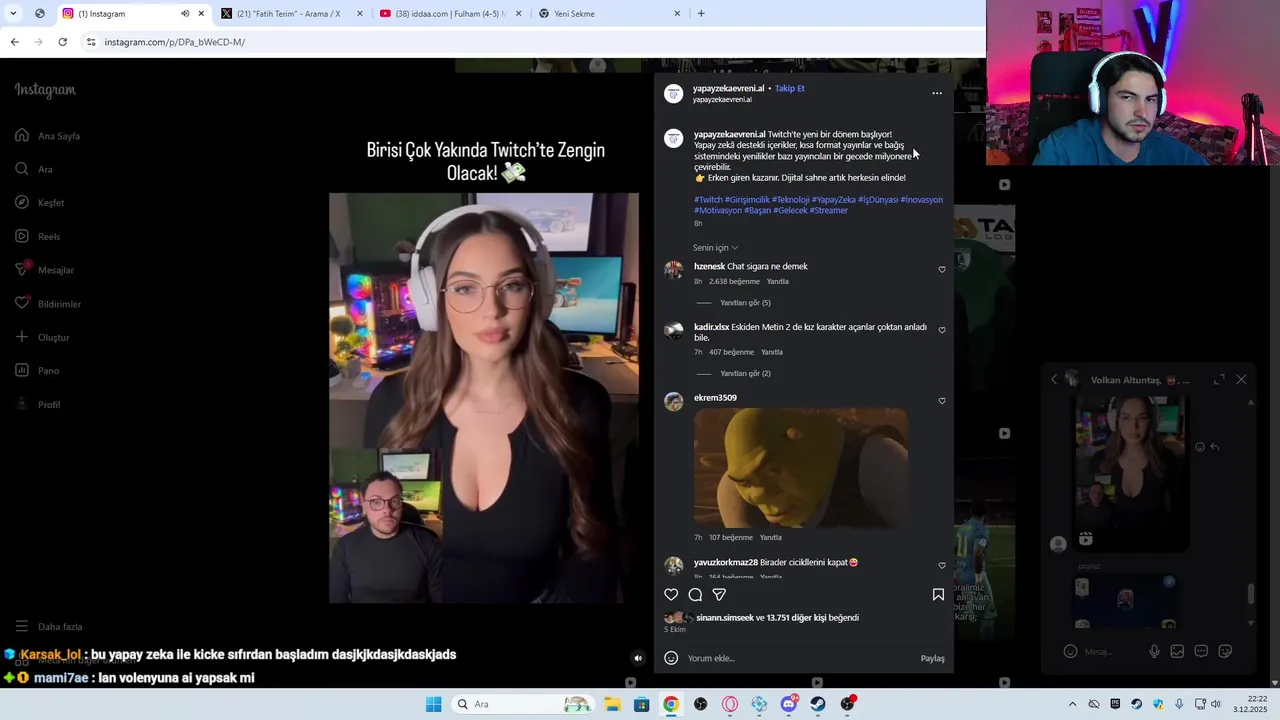Reload the page

point(62,42)
